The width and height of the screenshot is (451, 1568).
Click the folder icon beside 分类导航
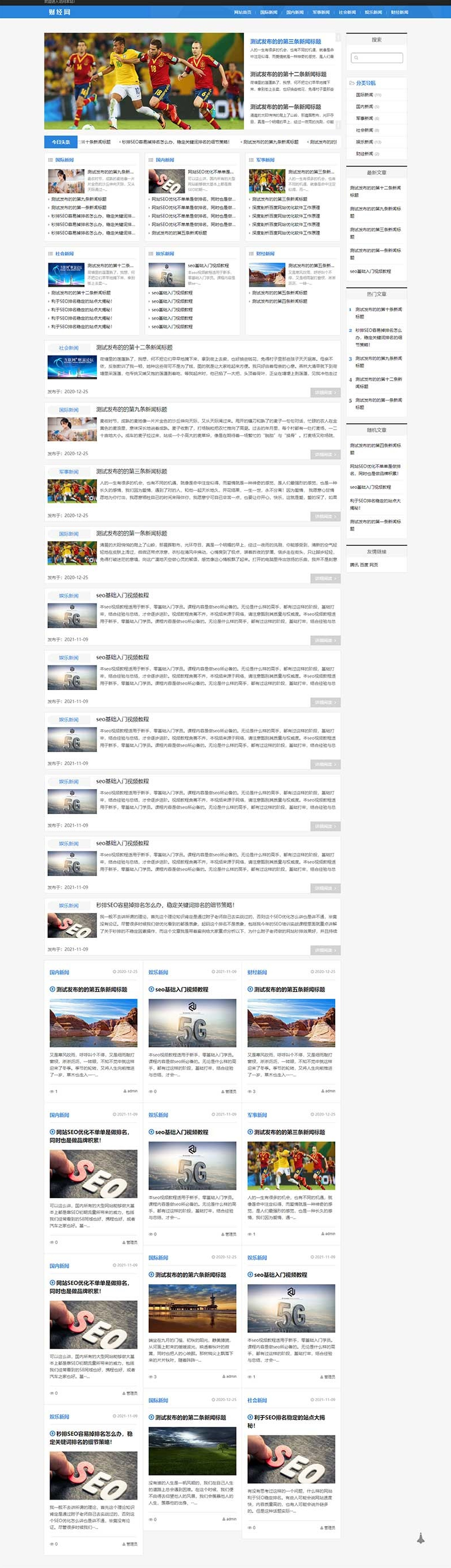click(352, 83)
